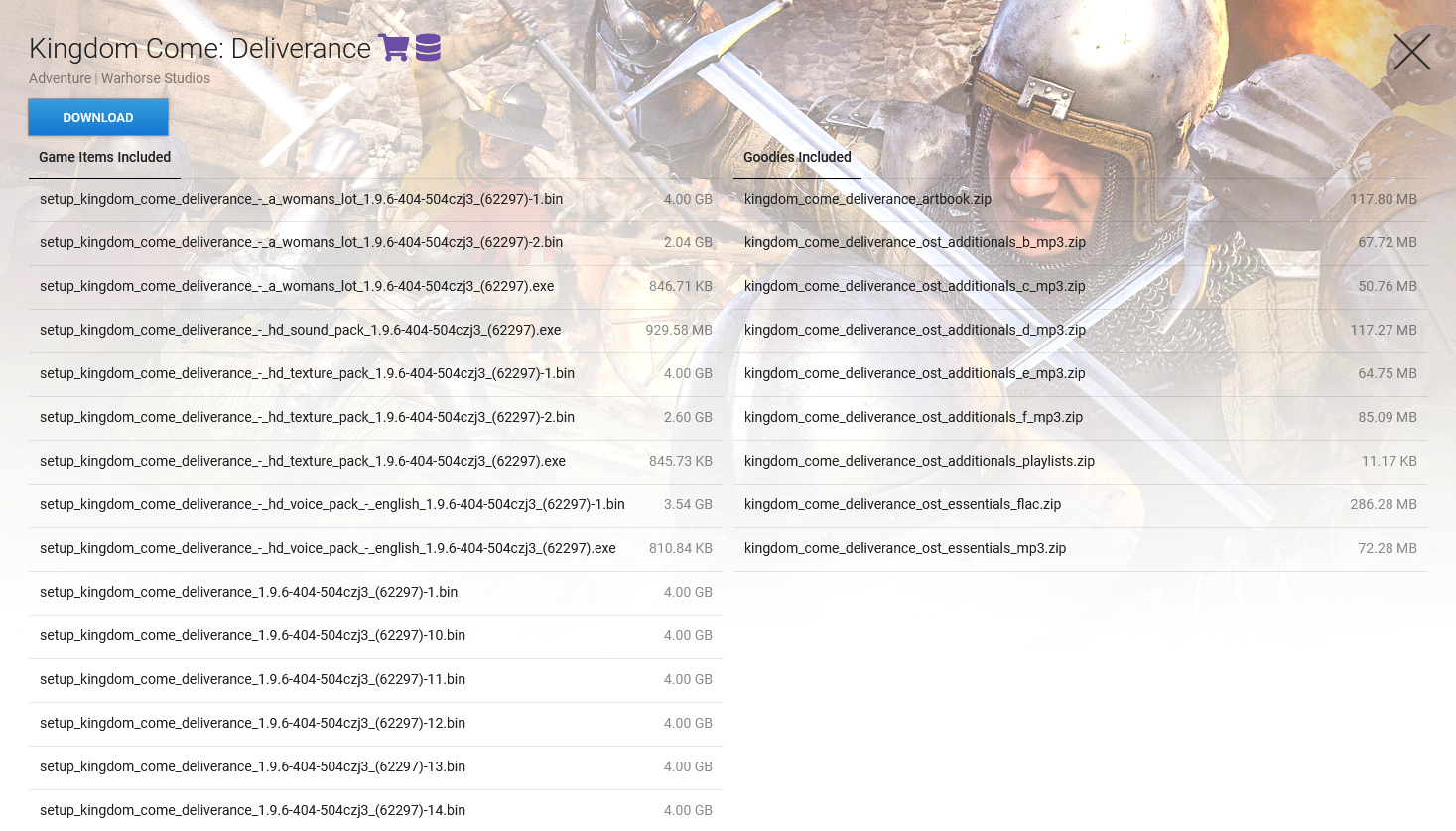Choose the hd_sound_pack .exe file name
The width and height of the screenshot is (1456, 831).
(300, 330)
